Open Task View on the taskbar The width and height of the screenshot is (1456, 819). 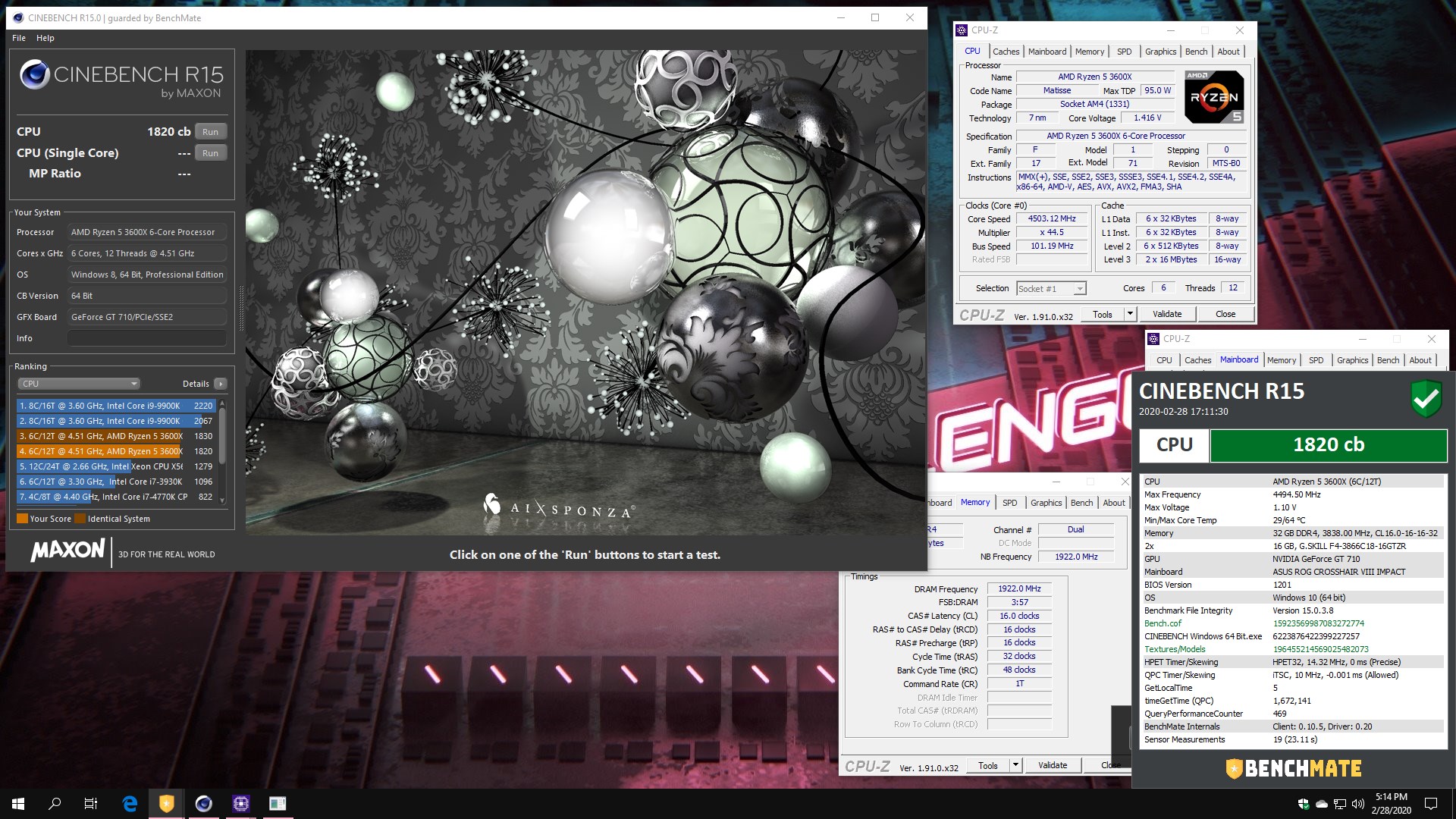pyautogui.click(x=91, y=804)
